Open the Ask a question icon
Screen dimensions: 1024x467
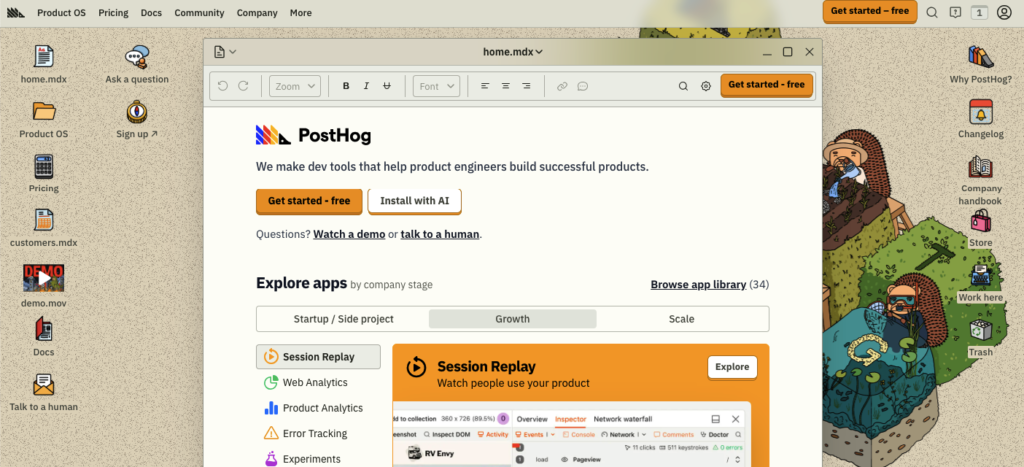tap(137, 57)
